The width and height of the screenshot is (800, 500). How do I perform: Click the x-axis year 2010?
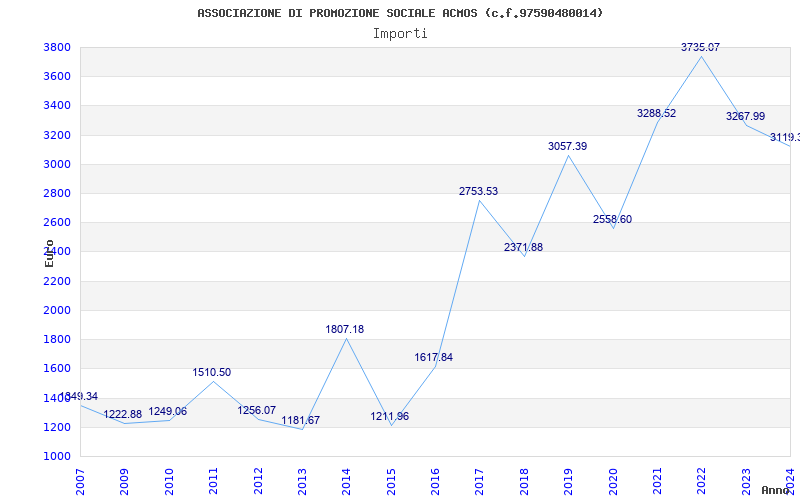(169, 482)
